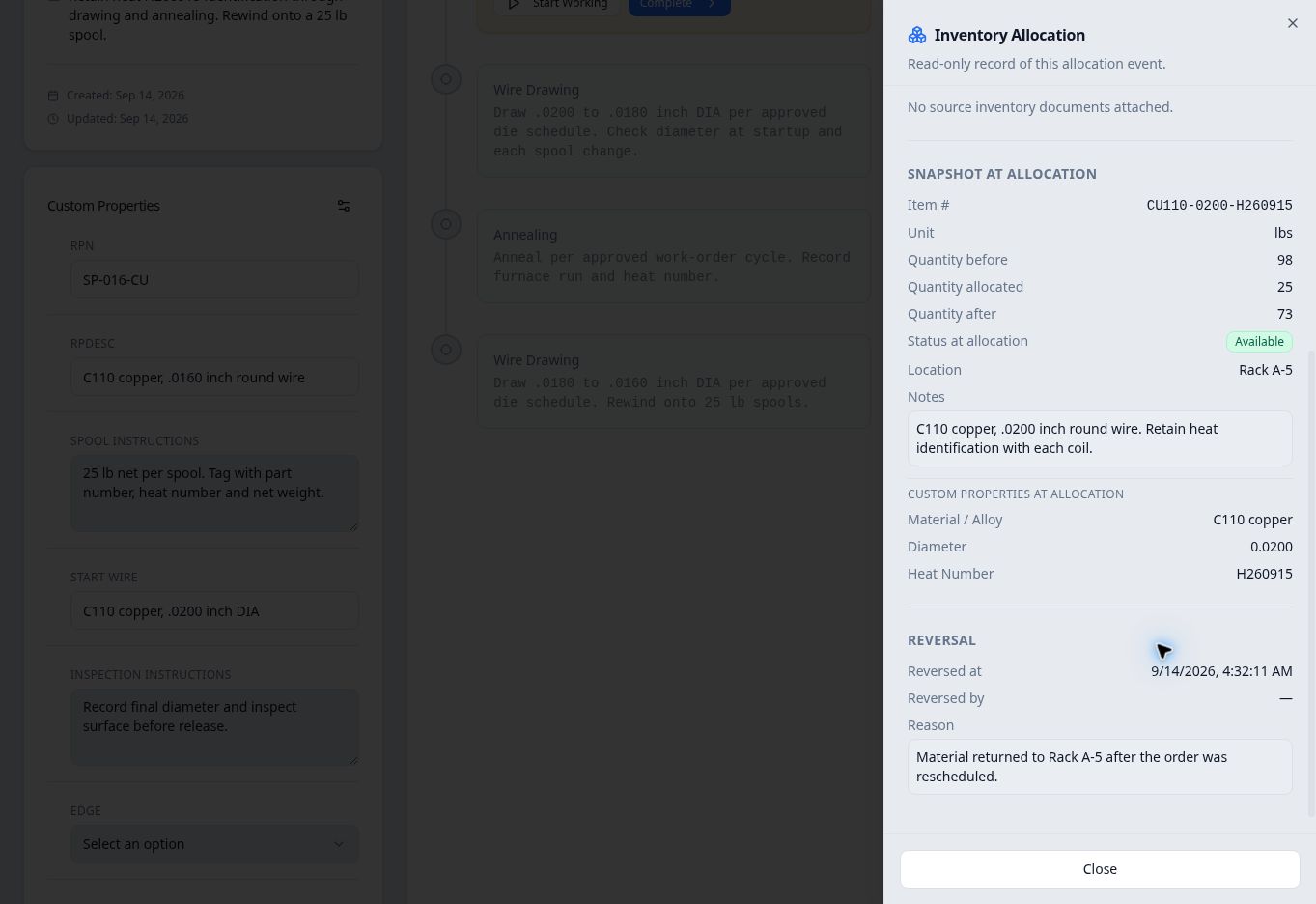Viewport: 1316px width, 904px height.
Task: Click the Rack A-5 location value
Action: click(x=1266, y=370)
